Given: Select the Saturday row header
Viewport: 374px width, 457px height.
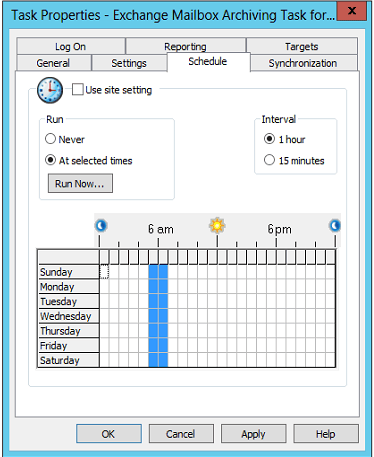Looking at the screenshot, I should click(68, 360).
